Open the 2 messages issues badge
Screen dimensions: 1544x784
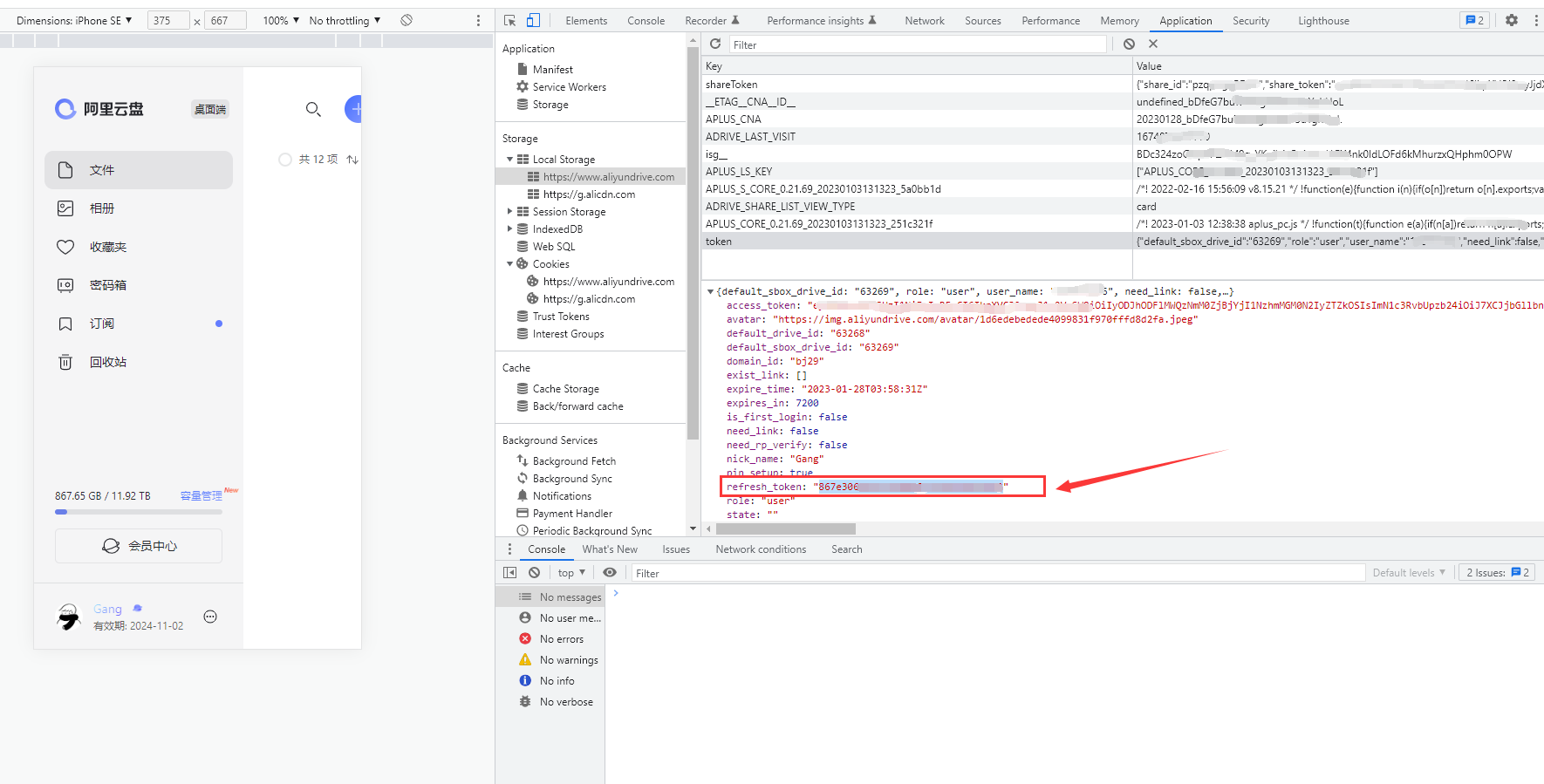[1475, 20]
